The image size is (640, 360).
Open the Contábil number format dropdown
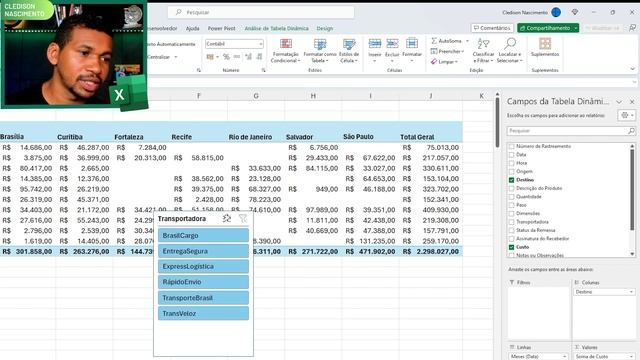coord(260,44)
